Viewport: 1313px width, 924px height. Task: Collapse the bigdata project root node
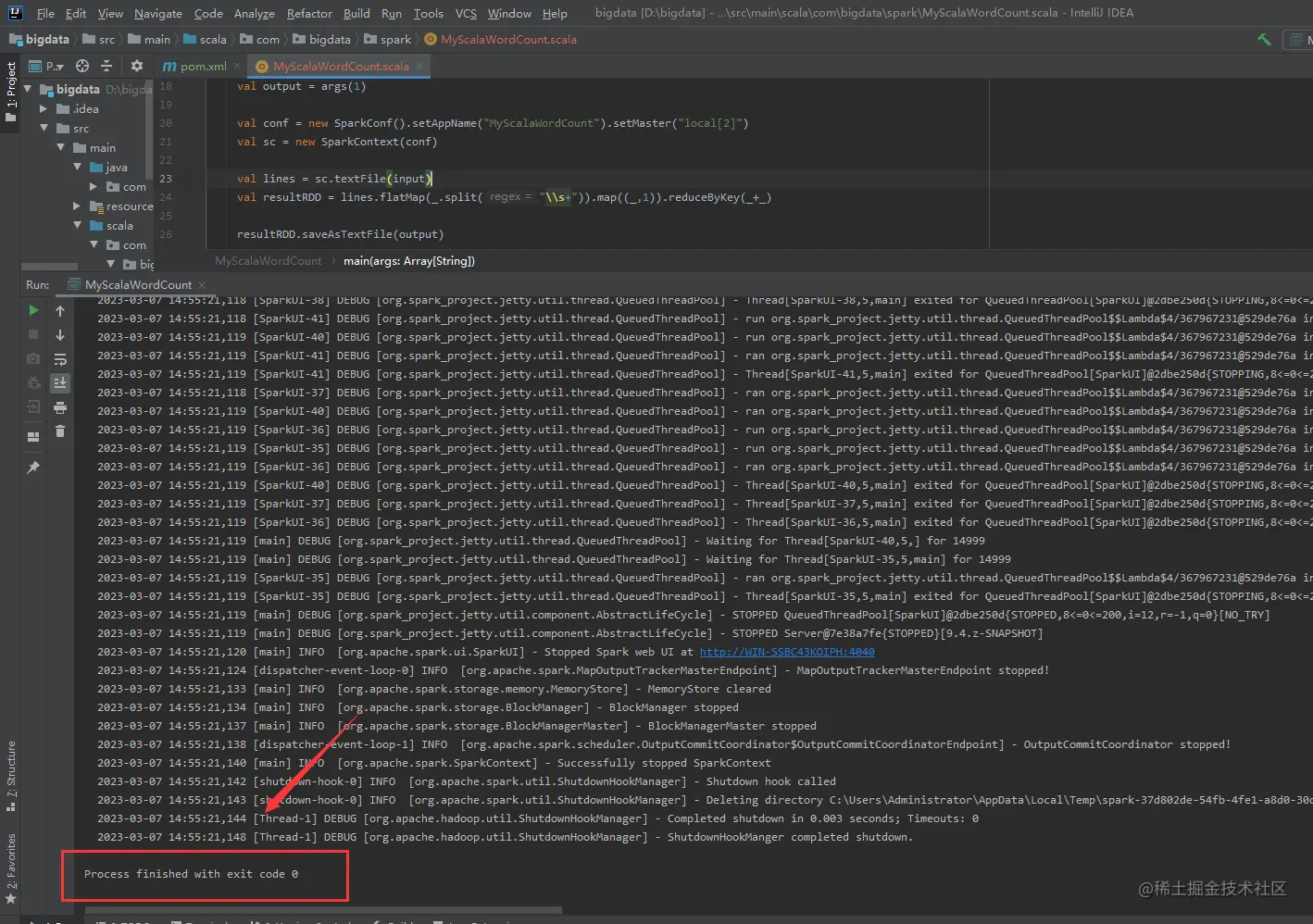point(28,90)
